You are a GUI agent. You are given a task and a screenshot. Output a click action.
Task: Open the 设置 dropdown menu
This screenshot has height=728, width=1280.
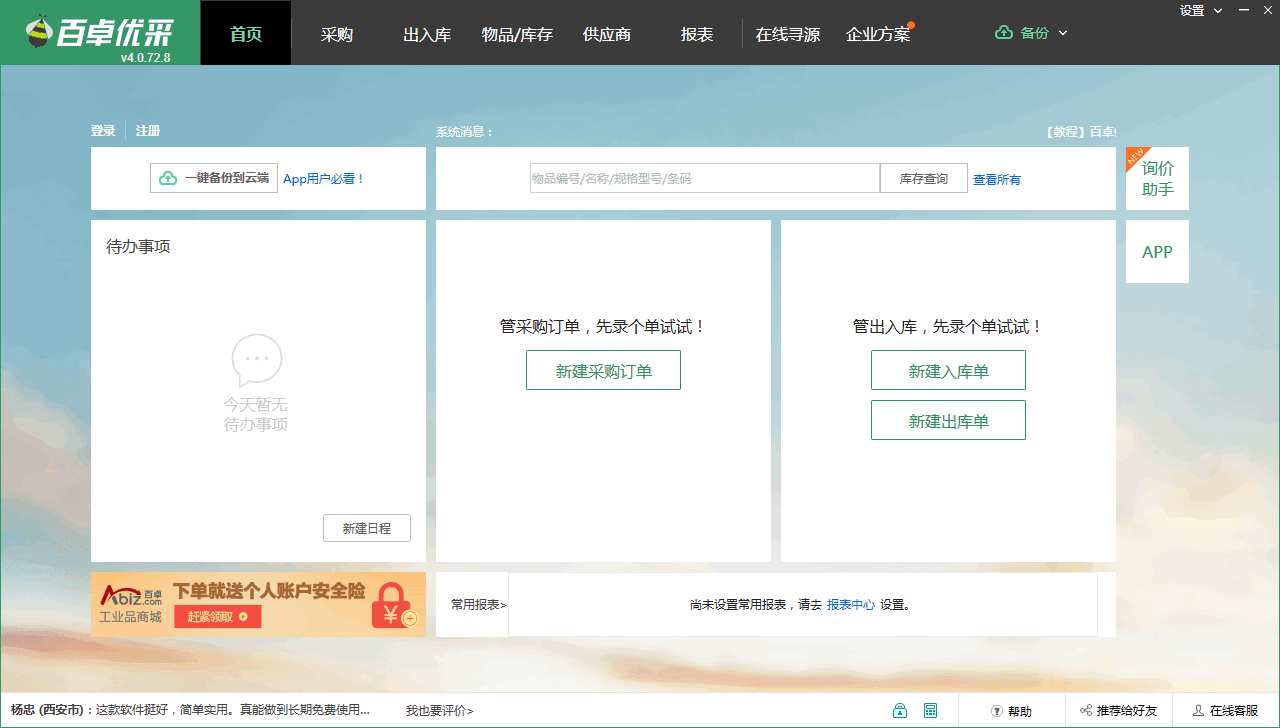pos(1201,11)
